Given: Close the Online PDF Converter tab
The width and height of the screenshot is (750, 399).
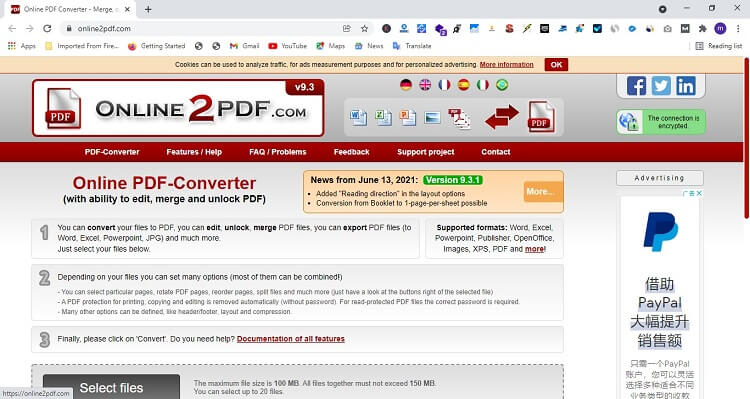Looking at the screenshot, I should (127, 9).
